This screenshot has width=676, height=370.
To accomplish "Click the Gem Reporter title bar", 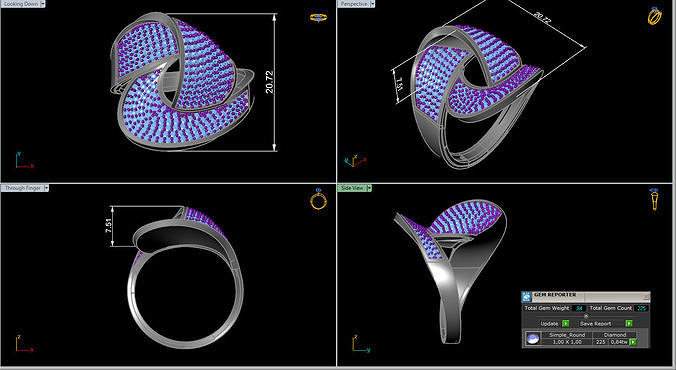I will [x=585, y=297].
